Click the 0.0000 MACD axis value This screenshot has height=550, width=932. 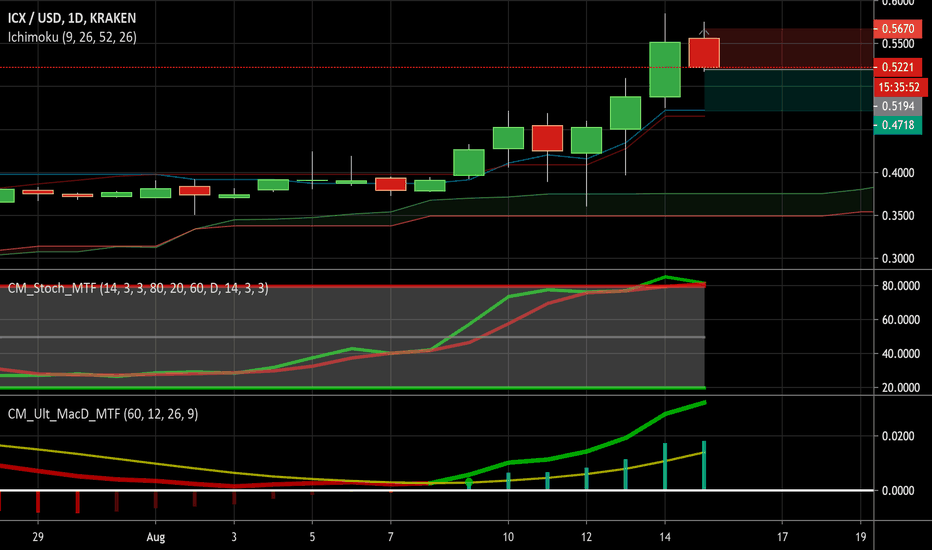pos(898,491)
